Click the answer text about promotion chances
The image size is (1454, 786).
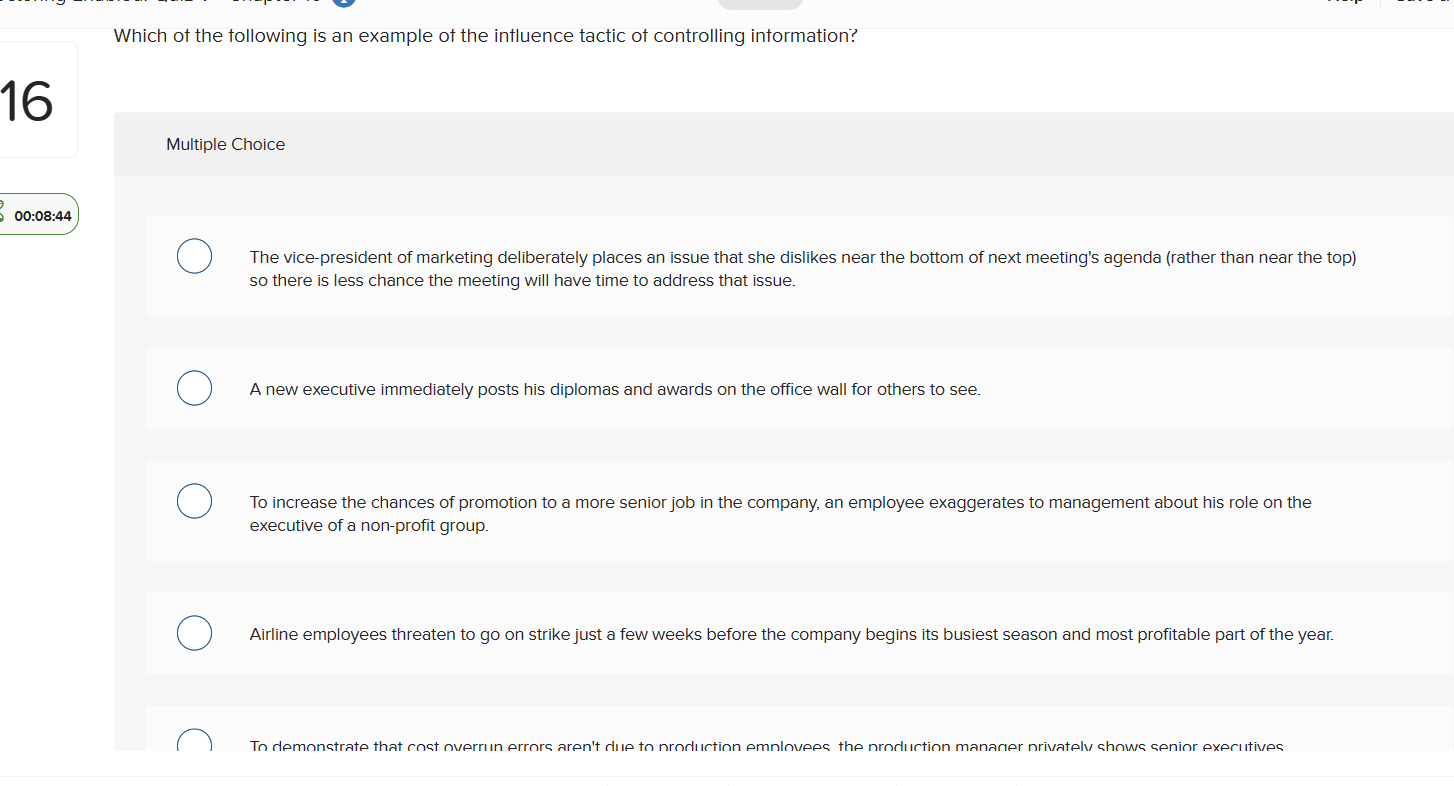click(780, 514)
